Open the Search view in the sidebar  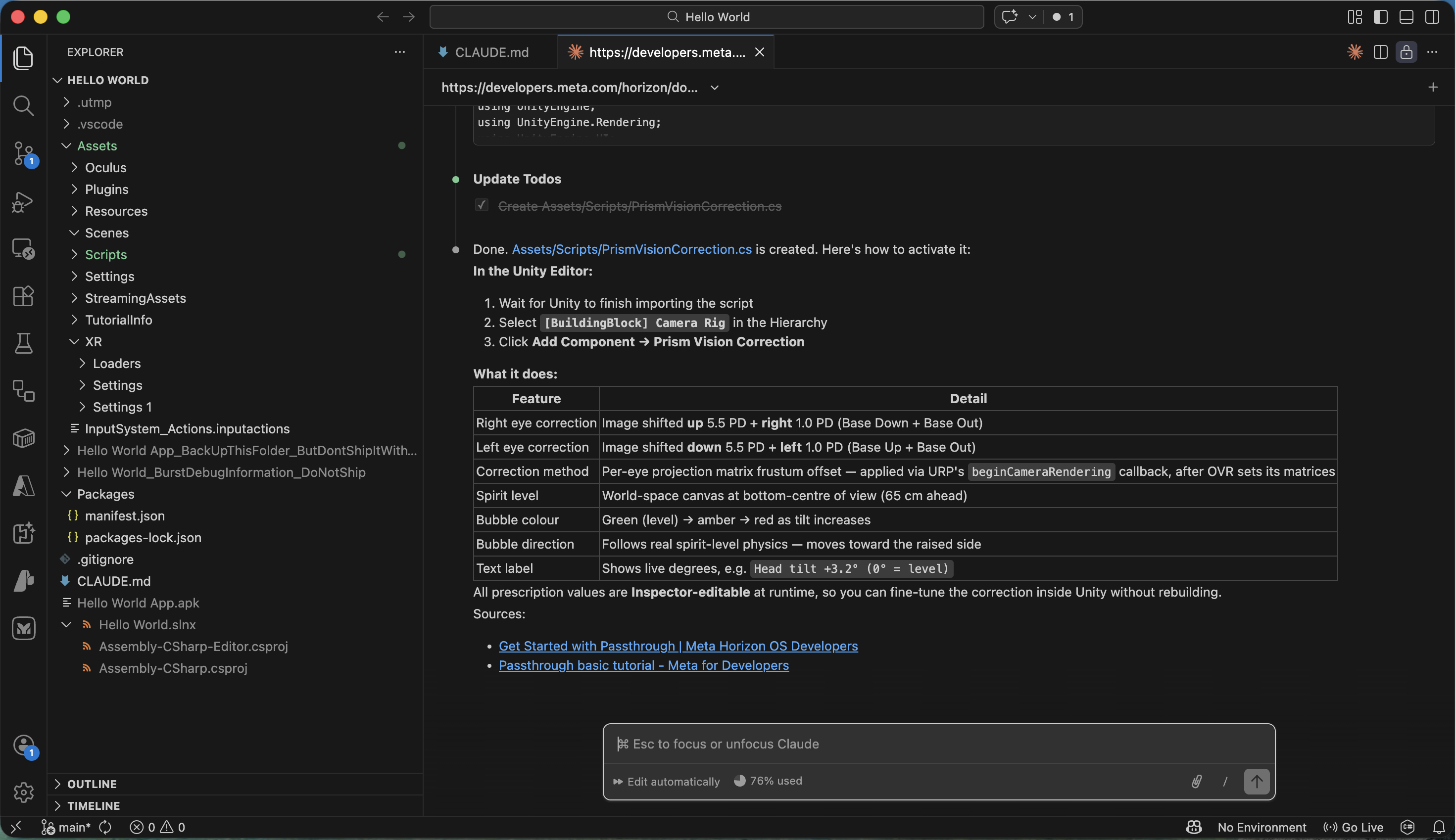click(x=24, y=105)
